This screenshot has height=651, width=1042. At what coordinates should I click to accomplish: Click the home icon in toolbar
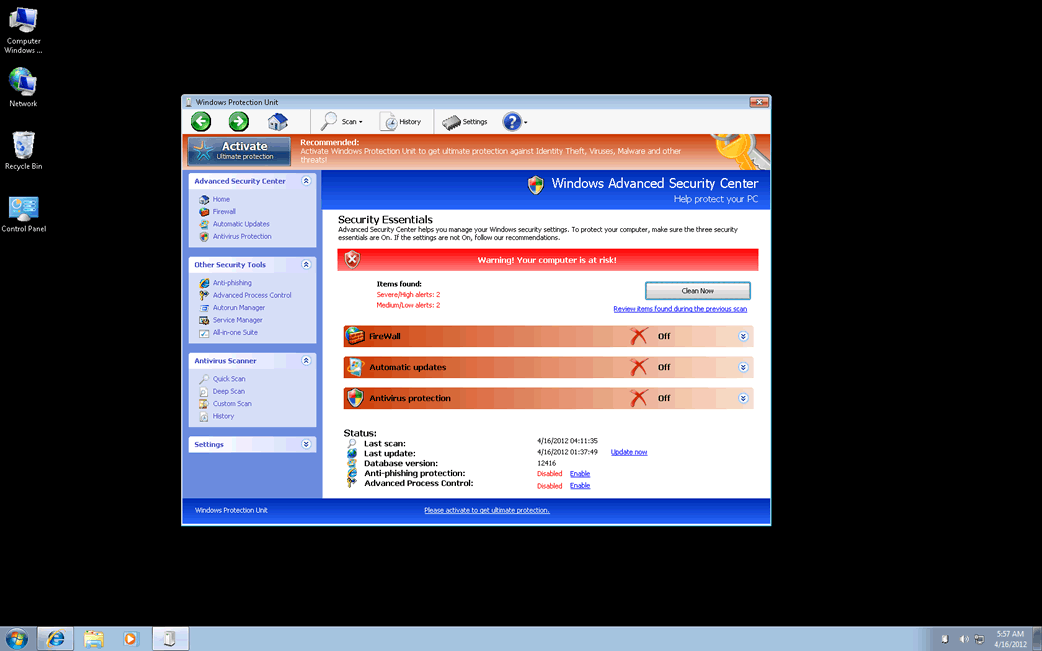[277, 122]
